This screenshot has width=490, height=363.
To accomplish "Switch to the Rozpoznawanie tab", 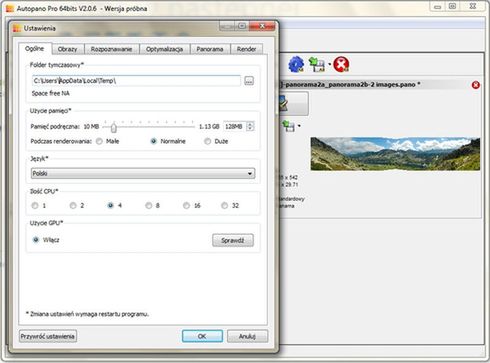I will 112,49.
